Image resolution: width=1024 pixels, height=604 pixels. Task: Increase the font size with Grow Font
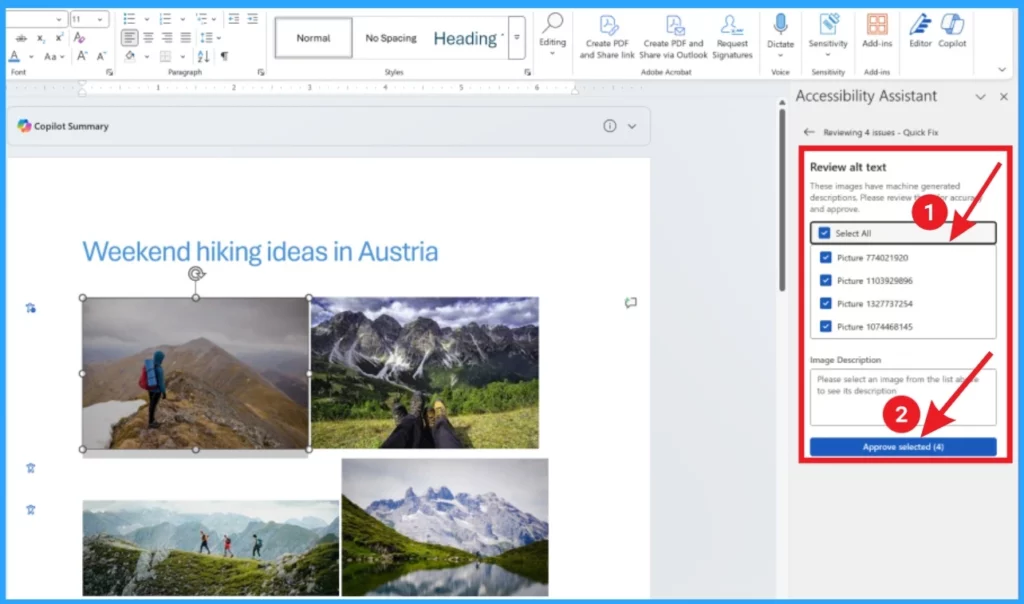click(x=82, y=56)
